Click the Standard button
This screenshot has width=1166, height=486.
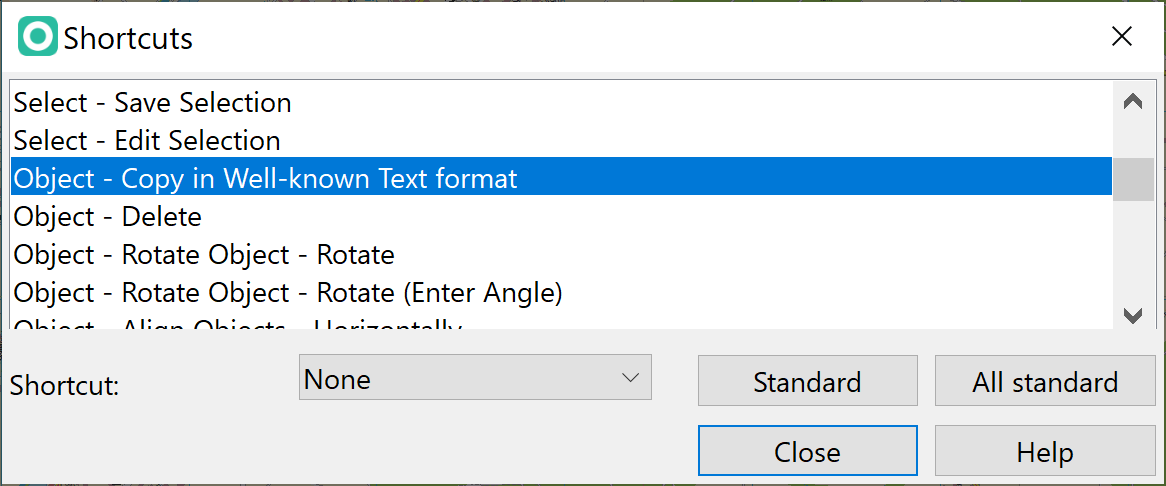(808, 381)
